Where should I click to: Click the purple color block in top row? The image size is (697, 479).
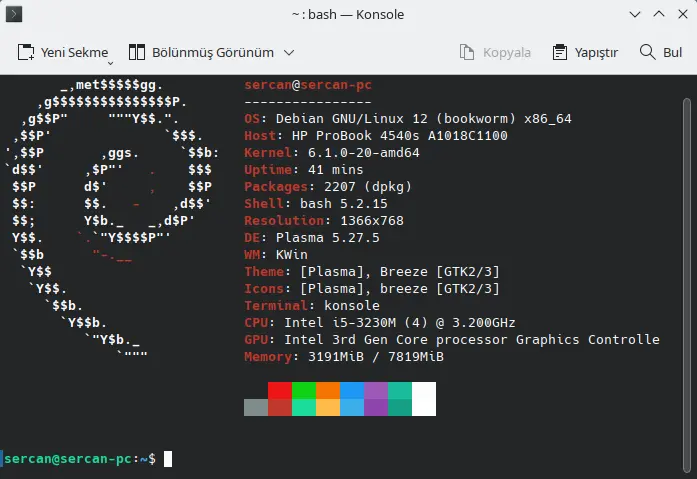click(x=376, y=390)
